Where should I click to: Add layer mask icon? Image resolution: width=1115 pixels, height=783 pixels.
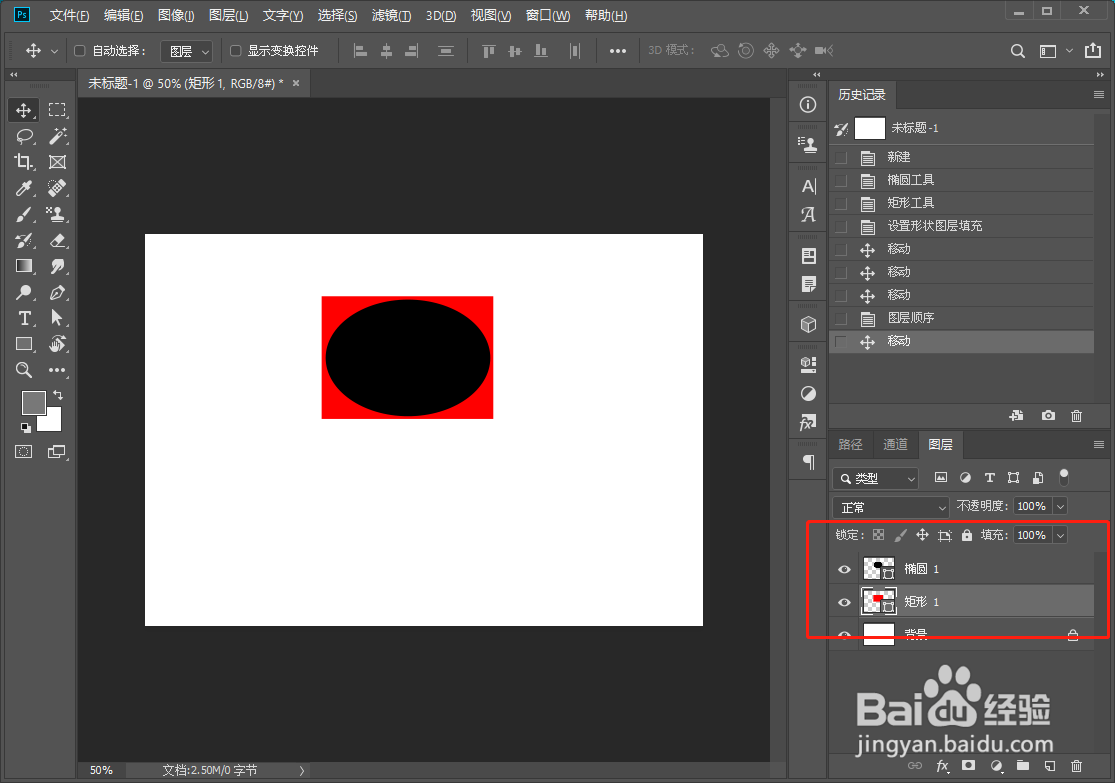pyautogui.click(x=969, y=766)
